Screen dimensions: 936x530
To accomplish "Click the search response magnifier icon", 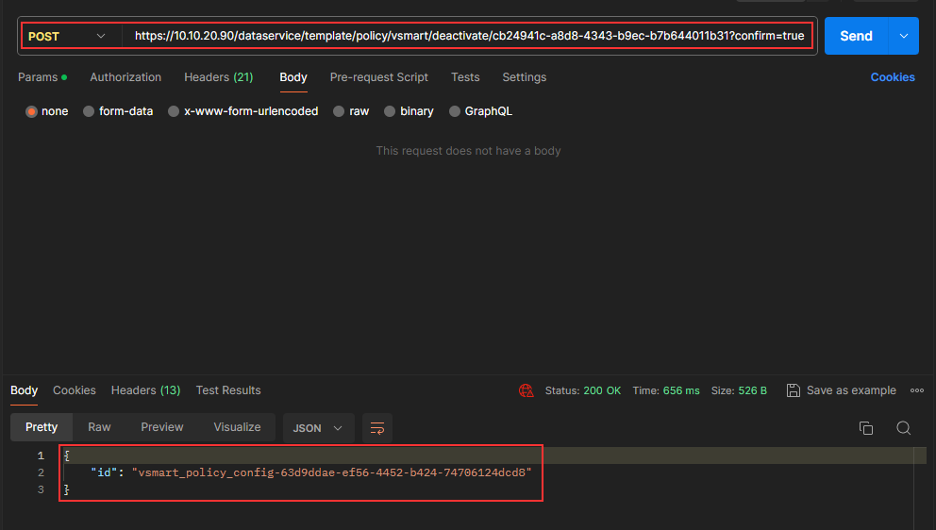I will pyautogui.click(x=903, y=428).
